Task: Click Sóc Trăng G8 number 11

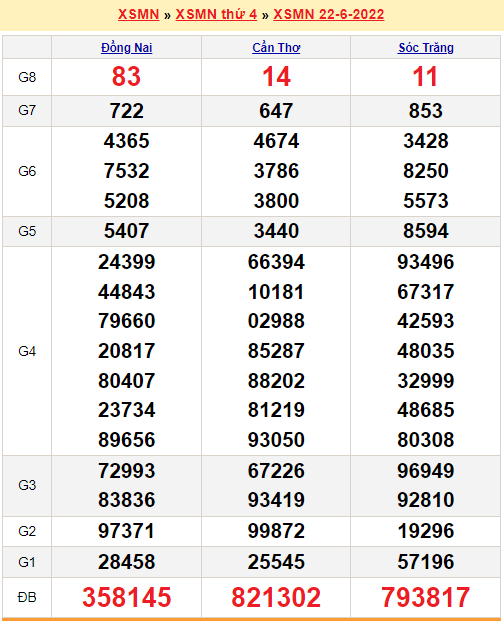Action: pos(426,76)
